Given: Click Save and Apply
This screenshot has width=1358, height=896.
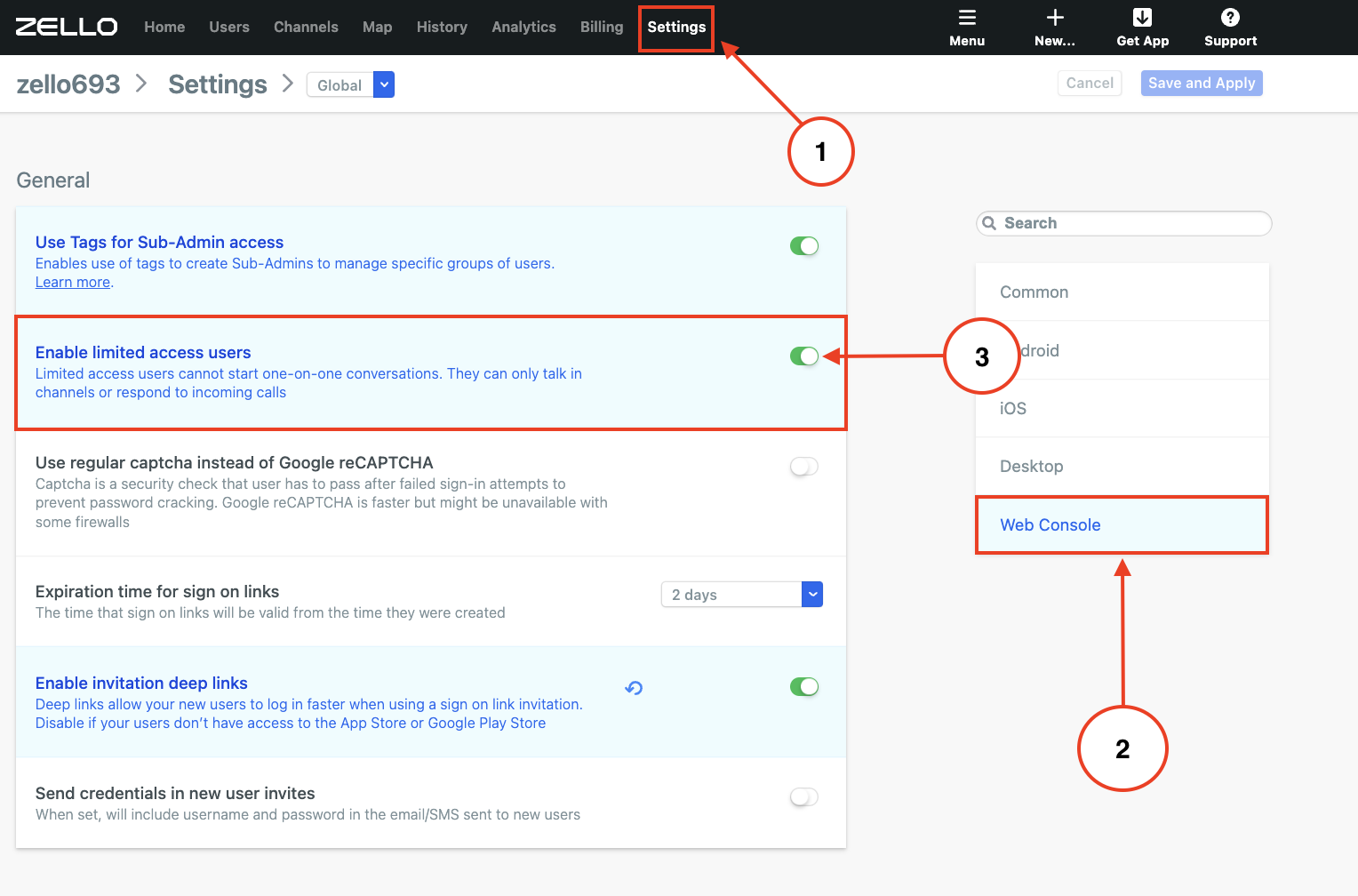Looking at the screenshot, I should 1202,83.
